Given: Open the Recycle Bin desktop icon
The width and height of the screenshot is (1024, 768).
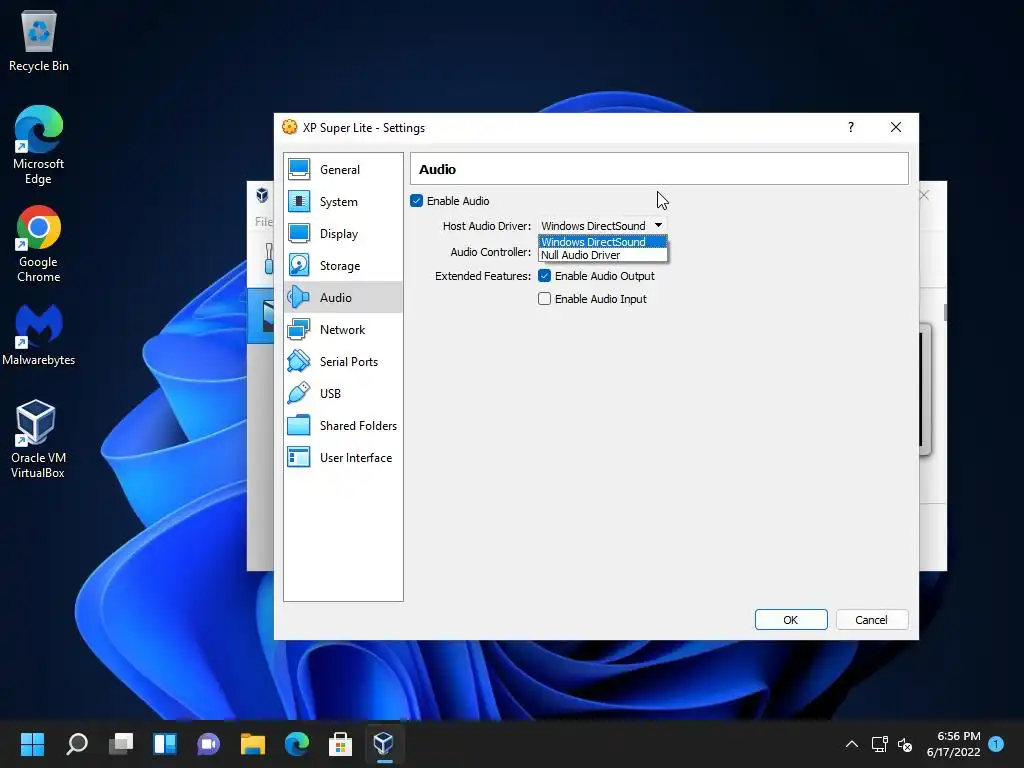Looking at the screenshot, I should (x=39, y=41).
